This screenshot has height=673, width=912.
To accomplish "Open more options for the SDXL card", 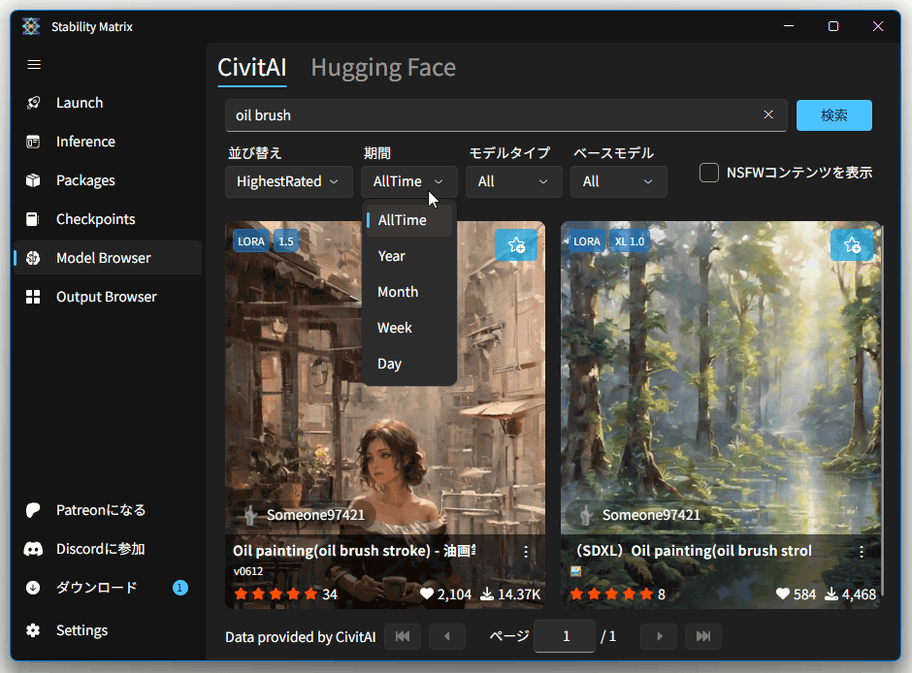I will (x=861, y=552).
